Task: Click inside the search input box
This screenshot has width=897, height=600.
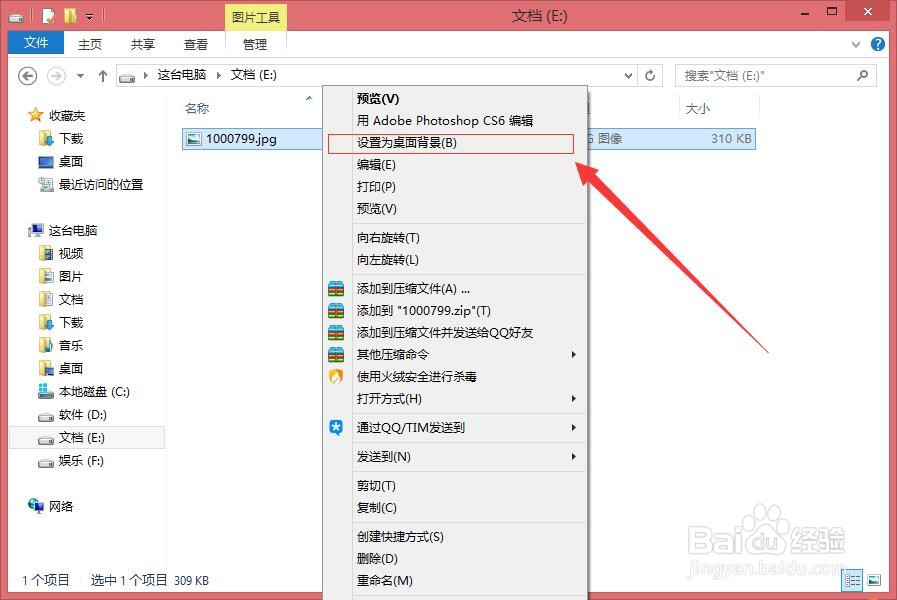Action: pos(760,76)
